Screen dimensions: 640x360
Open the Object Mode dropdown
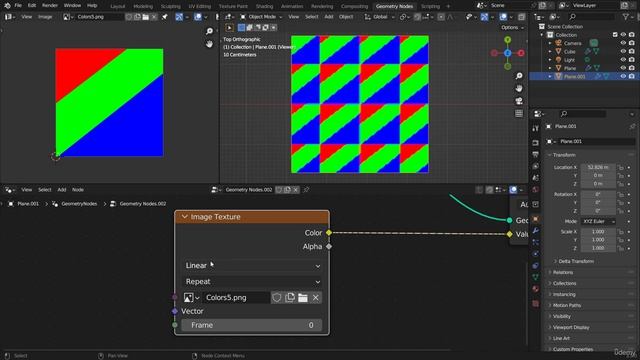261,17
